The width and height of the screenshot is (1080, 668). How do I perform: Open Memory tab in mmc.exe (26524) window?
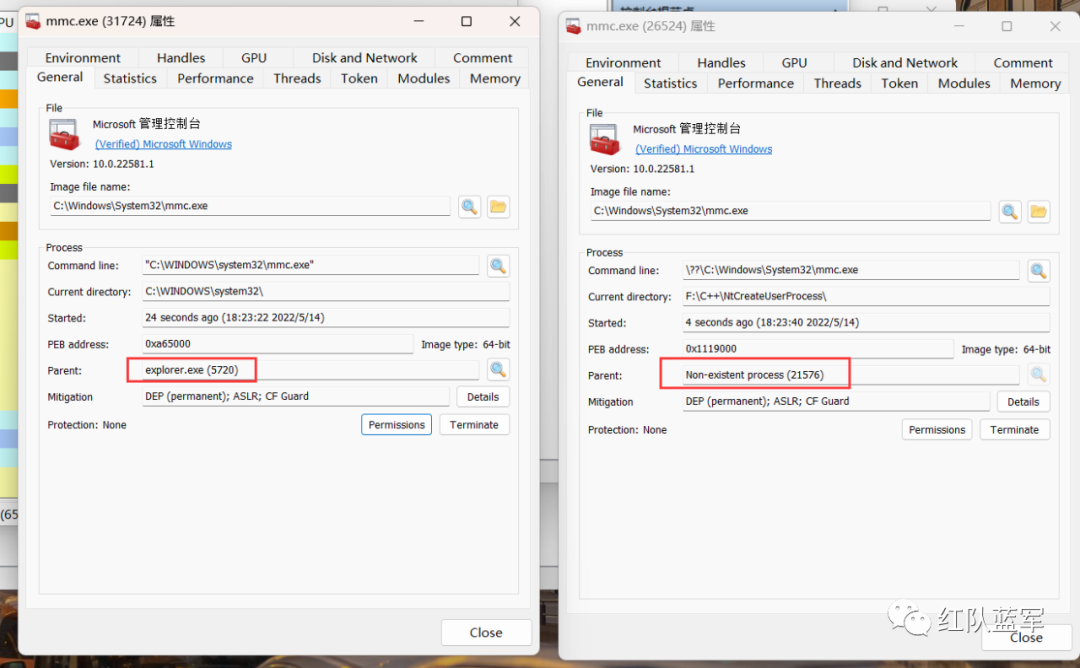1035,83
